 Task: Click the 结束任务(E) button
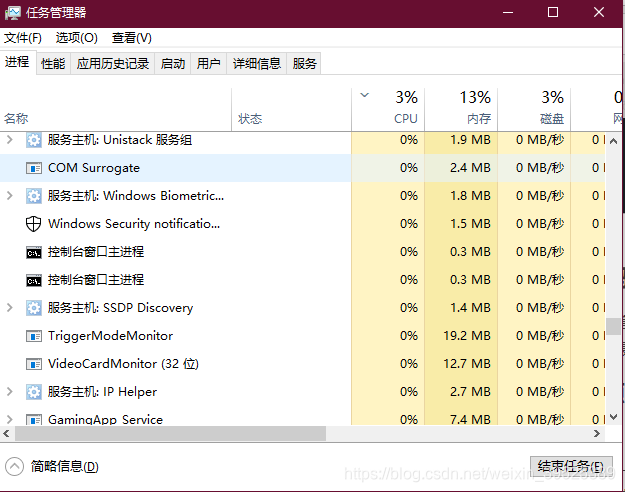(571, 466)
